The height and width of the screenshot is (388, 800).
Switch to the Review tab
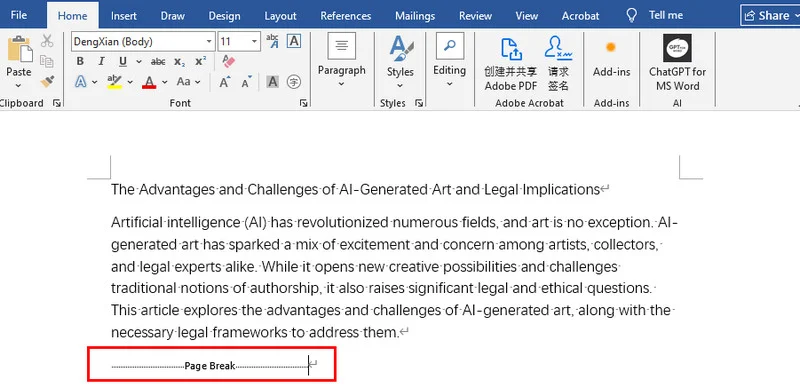[x=475, y=16]
